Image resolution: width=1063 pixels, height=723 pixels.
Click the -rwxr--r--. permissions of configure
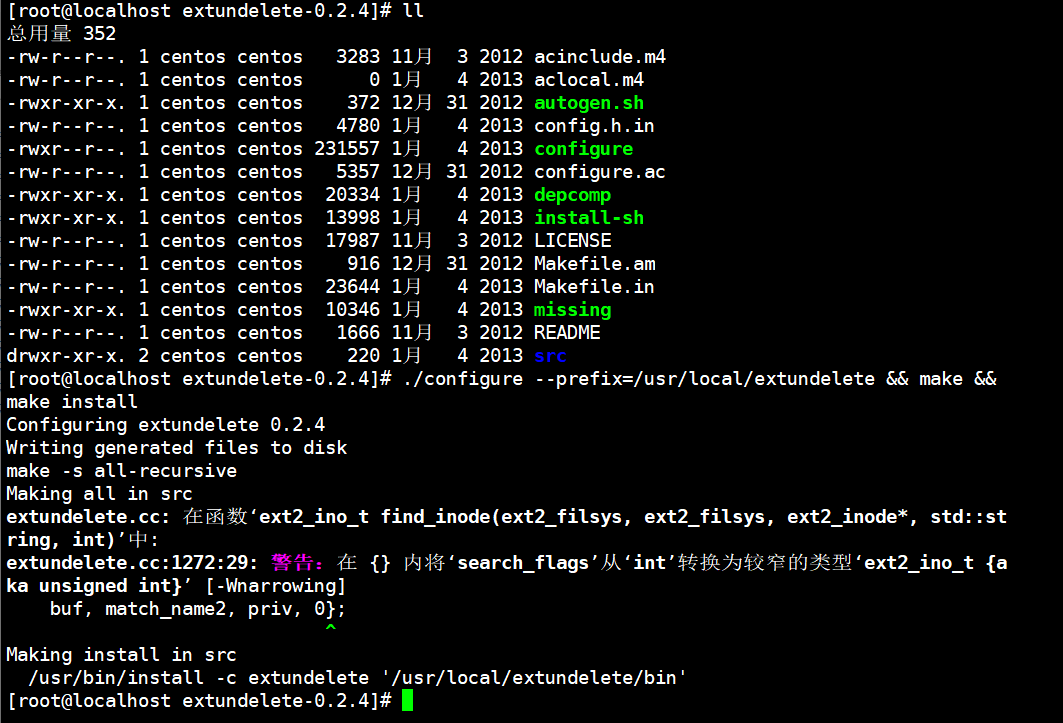[x=66, y=149]
